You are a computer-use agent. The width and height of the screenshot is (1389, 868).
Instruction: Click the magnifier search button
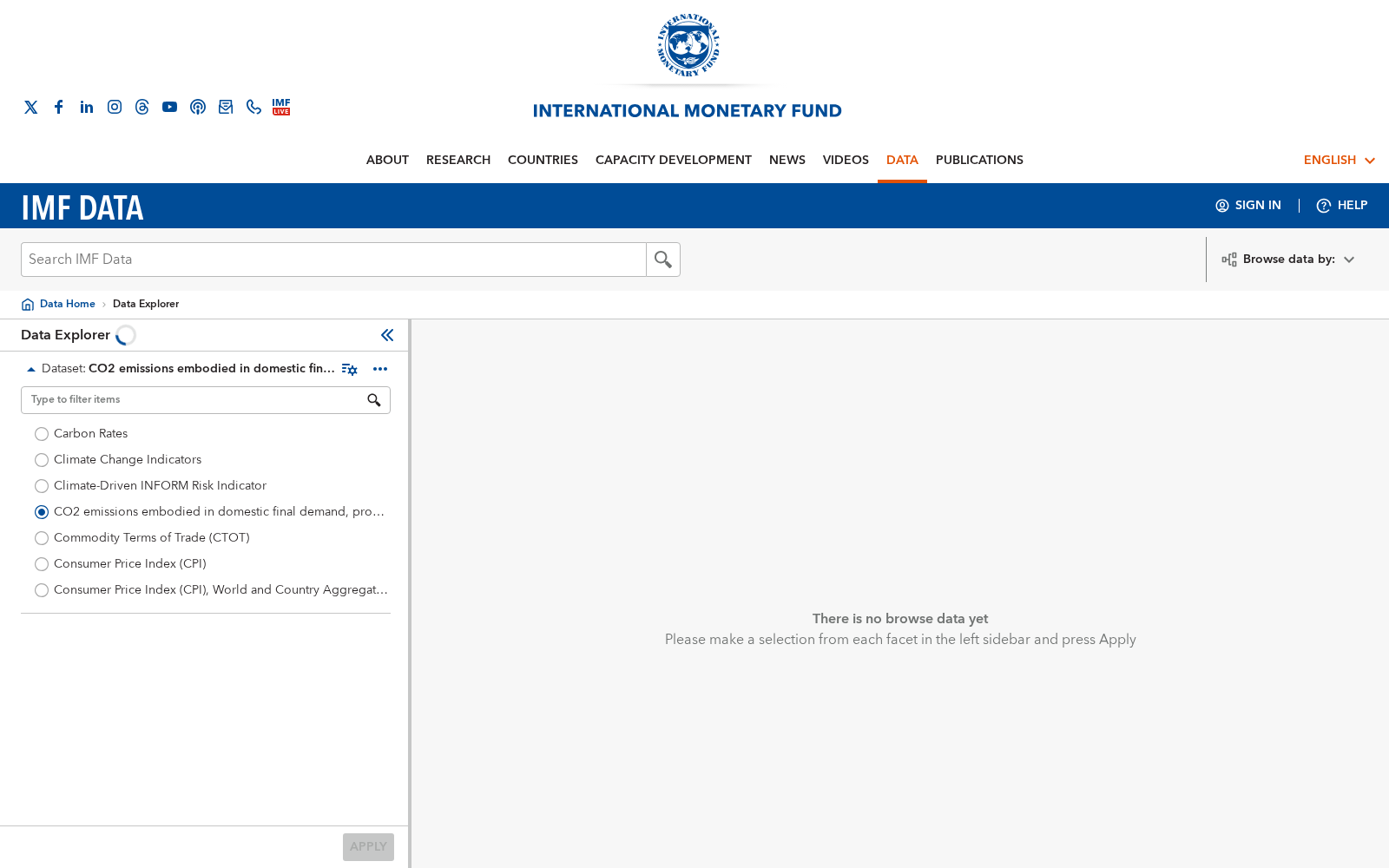click(x=663, y=260)
